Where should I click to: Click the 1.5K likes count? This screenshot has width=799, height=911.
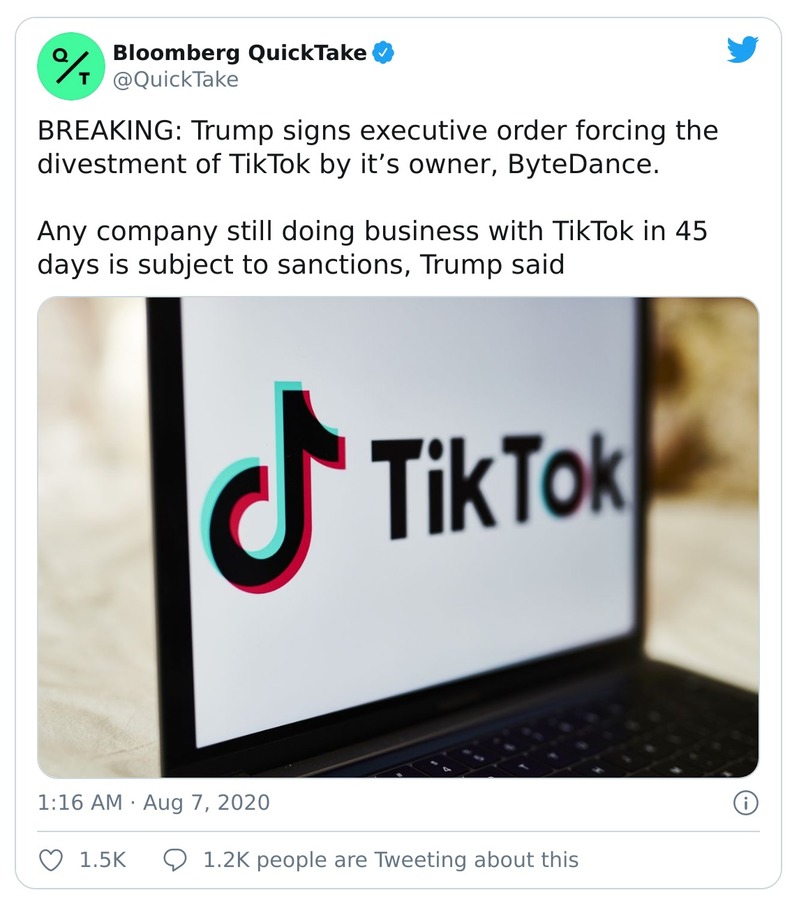[x=102, y=860]
